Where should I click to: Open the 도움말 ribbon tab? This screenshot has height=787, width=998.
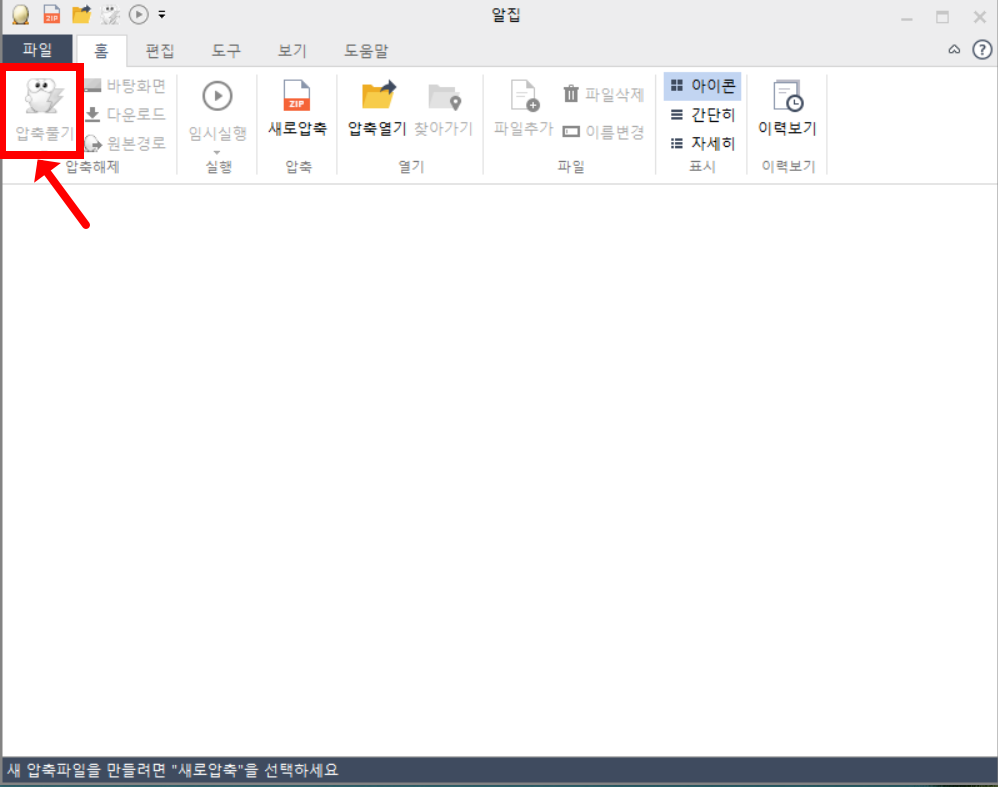click(x=366, y=50)
